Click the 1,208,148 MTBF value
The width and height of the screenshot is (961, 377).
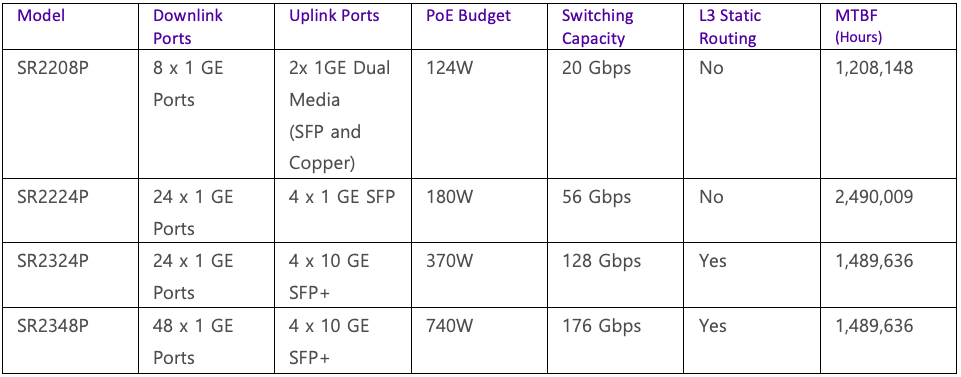coord(874,68)
